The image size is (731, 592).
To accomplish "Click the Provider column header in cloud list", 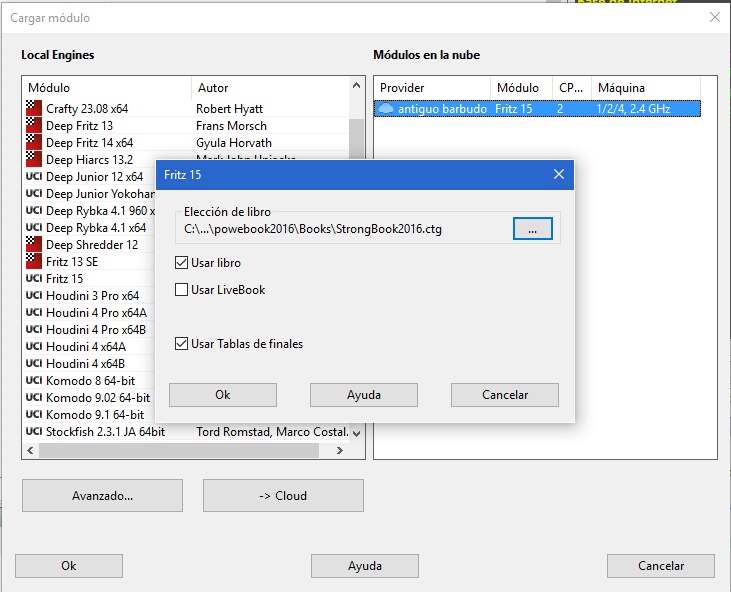I will [432, 88].
